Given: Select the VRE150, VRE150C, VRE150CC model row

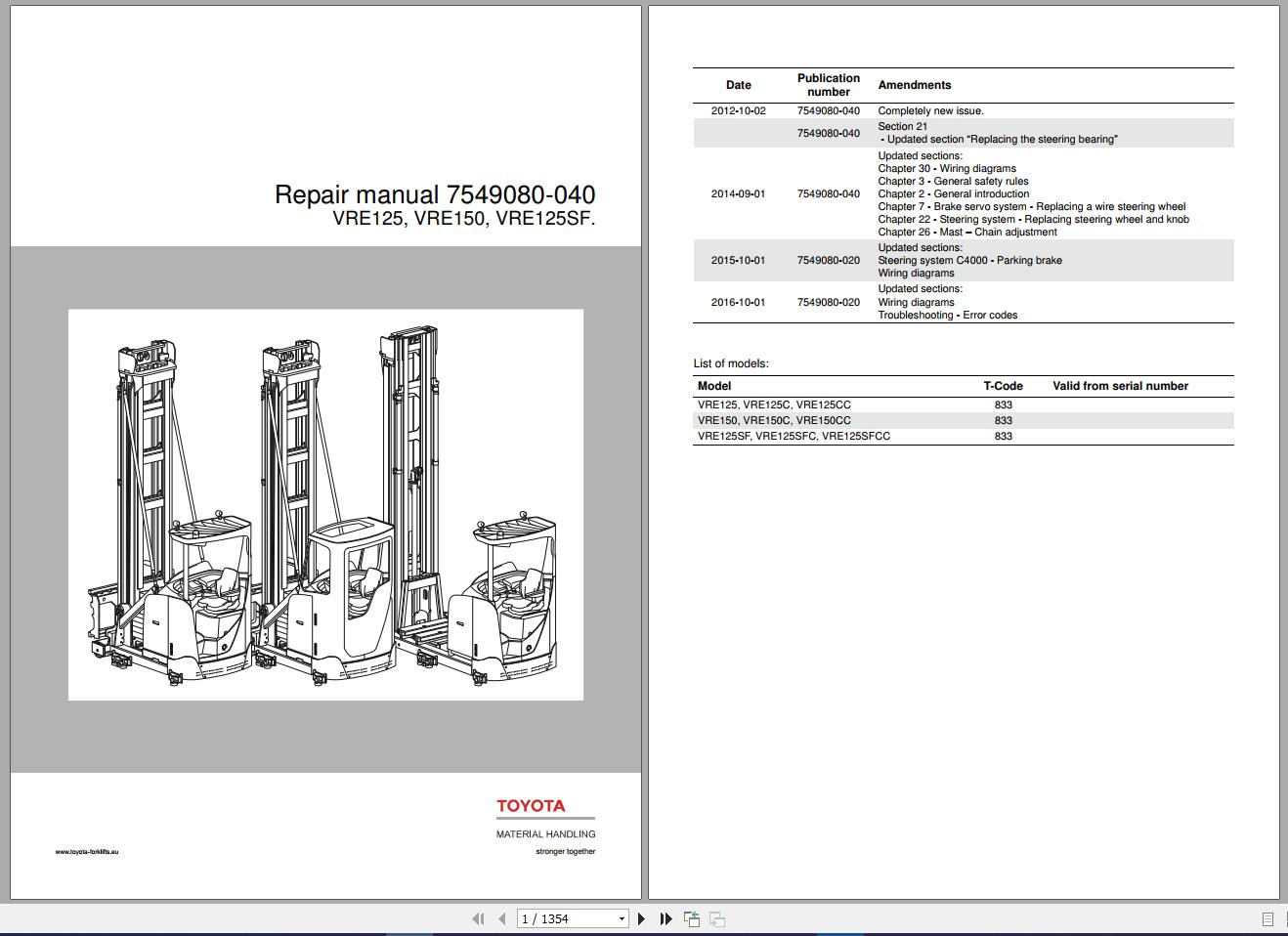Looking at the screenshot, I should point(774,420).
